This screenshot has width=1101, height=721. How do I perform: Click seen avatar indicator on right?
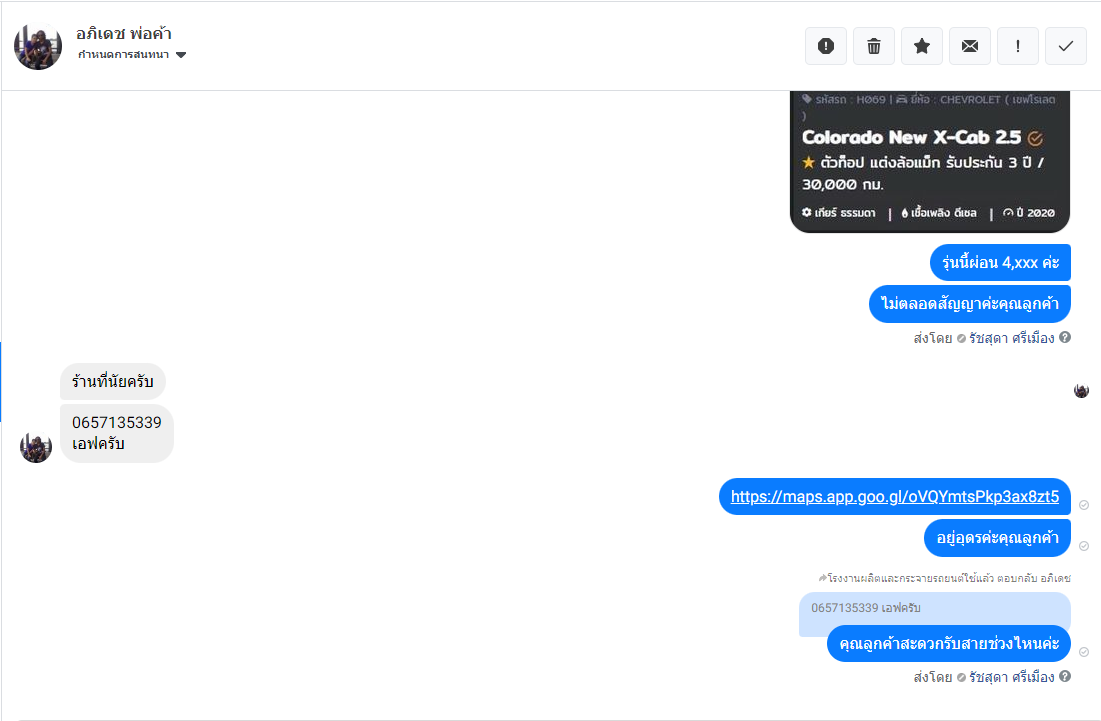click(1081, 390)
